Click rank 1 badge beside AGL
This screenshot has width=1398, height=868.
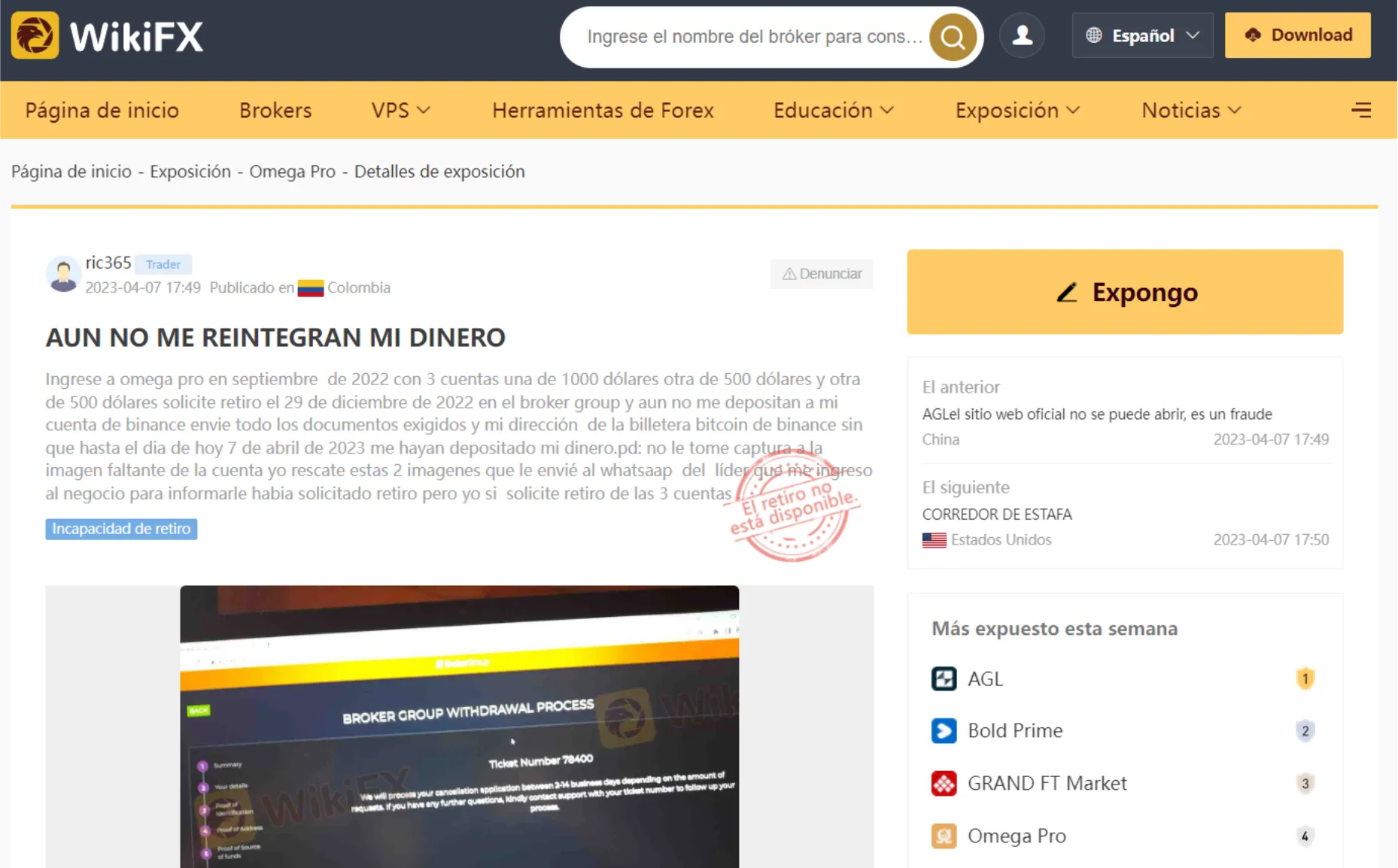click(1305, 678)
